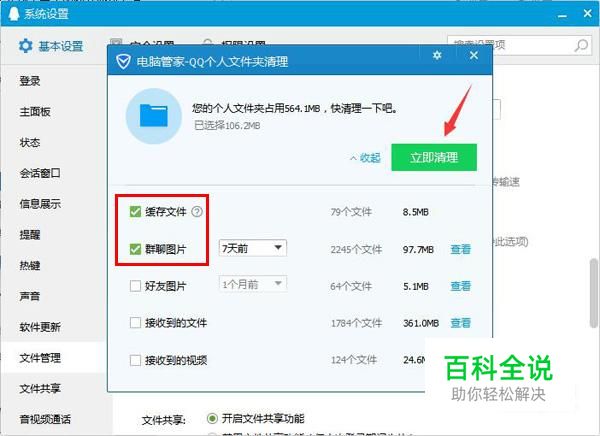The image size is (600, 436).
Task: Uncheck the 缓存文件 checkbox
Action: tap(135, 211)
